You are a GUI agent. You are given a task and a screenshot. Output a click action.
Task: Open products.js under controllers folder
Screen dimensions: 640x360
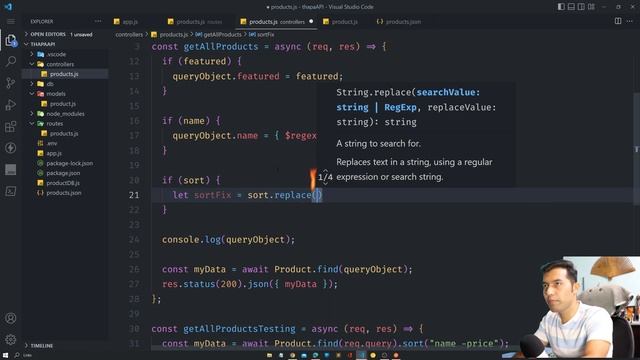point(65,74)
